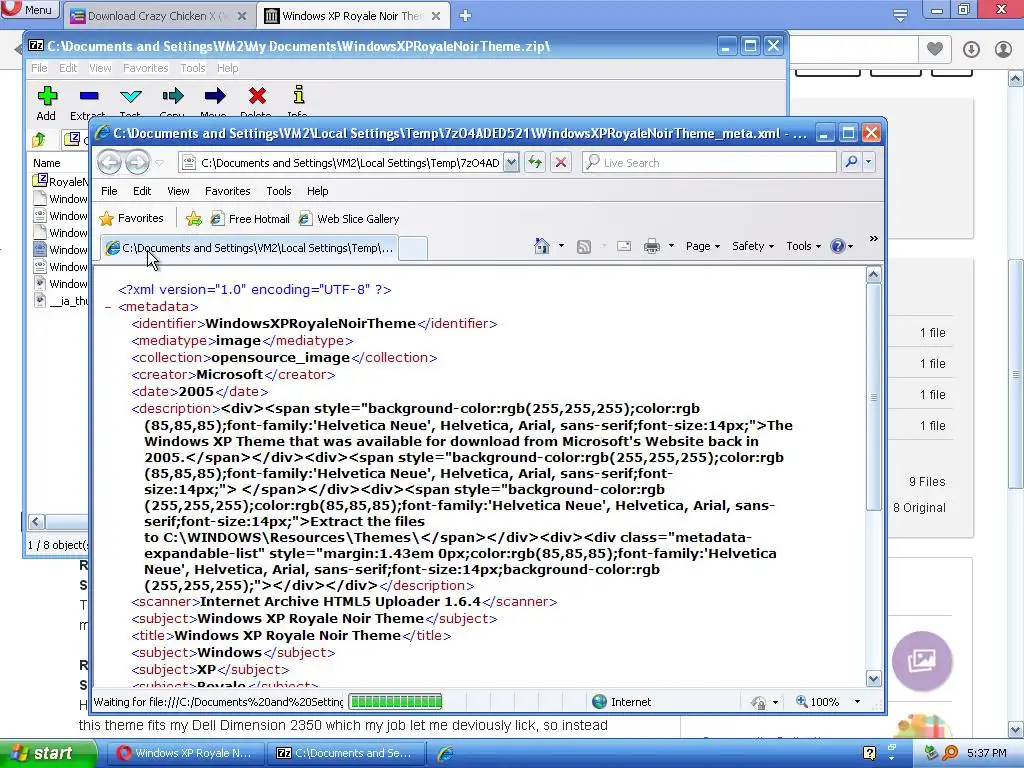Expand the IE command bar chevron
This screenshot has height=768, width=1024.
tap(873, 239)
